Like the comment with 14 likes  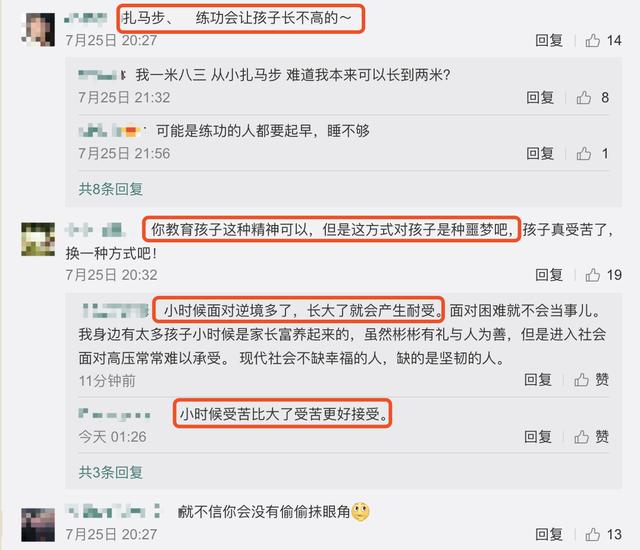pos(593,40)
